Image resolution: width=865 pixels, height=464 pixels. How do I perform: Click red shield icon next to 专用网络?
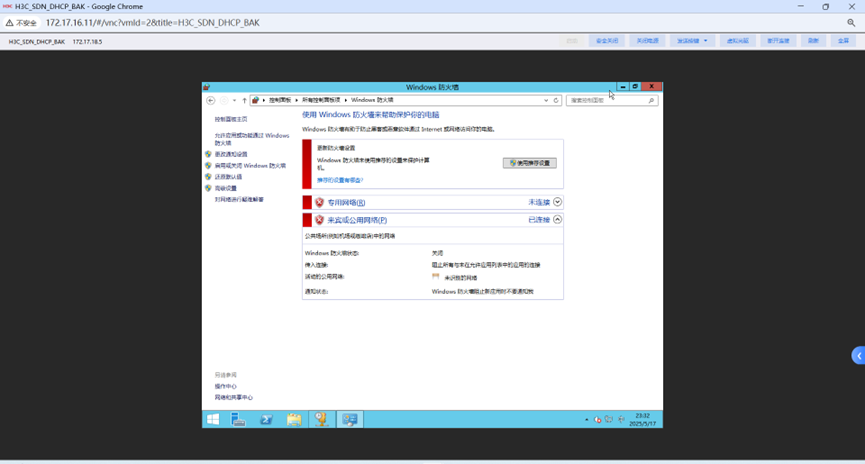(x=319, y=202)
